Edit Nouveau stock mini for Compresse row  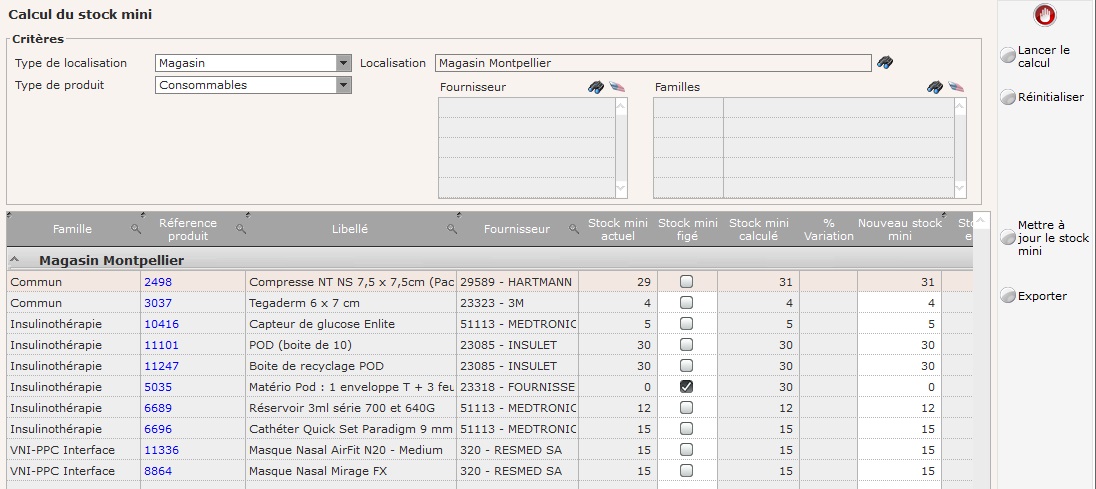point(899,282)
